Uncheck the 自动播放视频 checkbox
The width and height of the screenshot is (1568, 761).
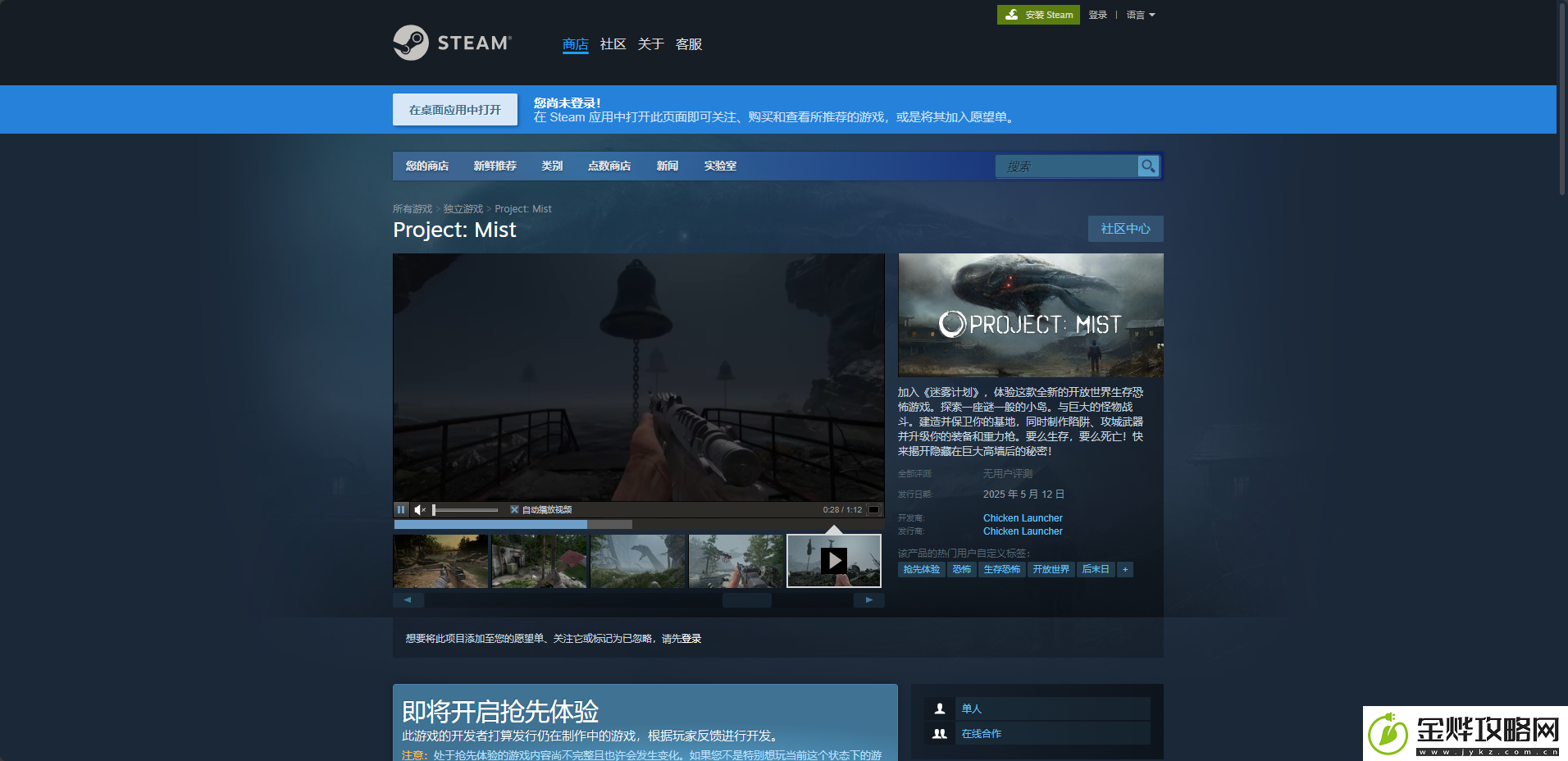pos(514,509)
